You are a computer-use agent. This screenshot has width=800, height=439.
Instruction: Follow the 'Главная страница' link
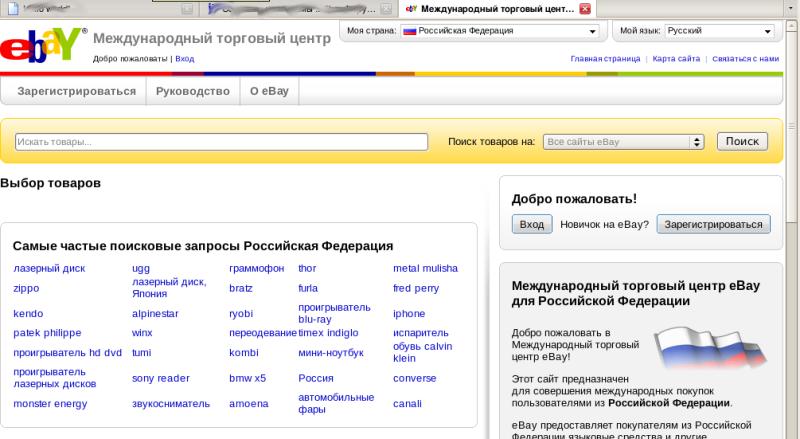tap(605, 59)
